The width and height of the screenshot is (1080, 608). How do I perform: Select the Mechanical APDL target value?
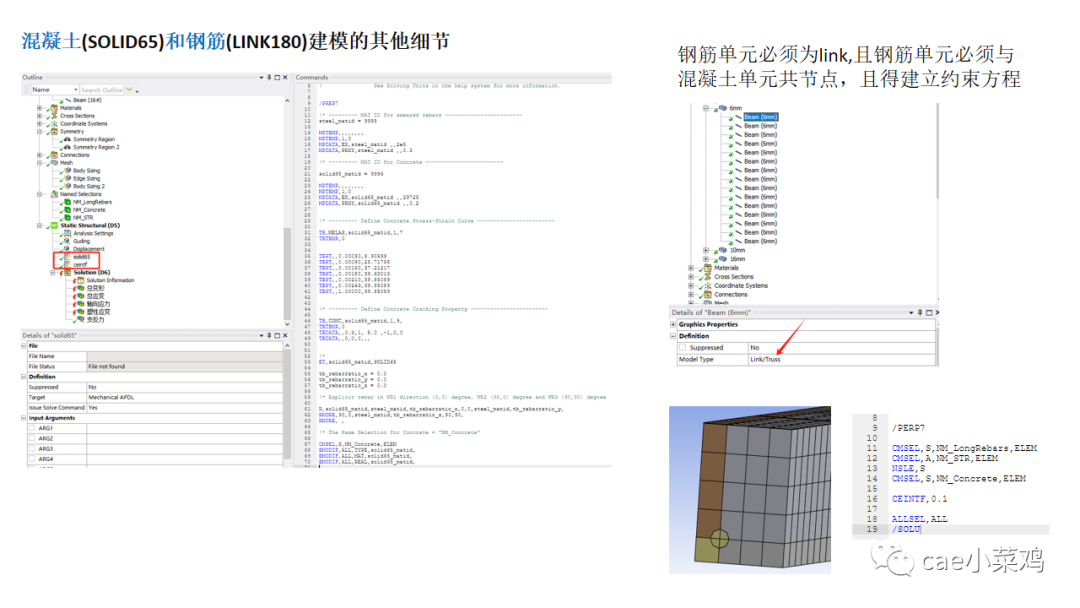[111, 396]
